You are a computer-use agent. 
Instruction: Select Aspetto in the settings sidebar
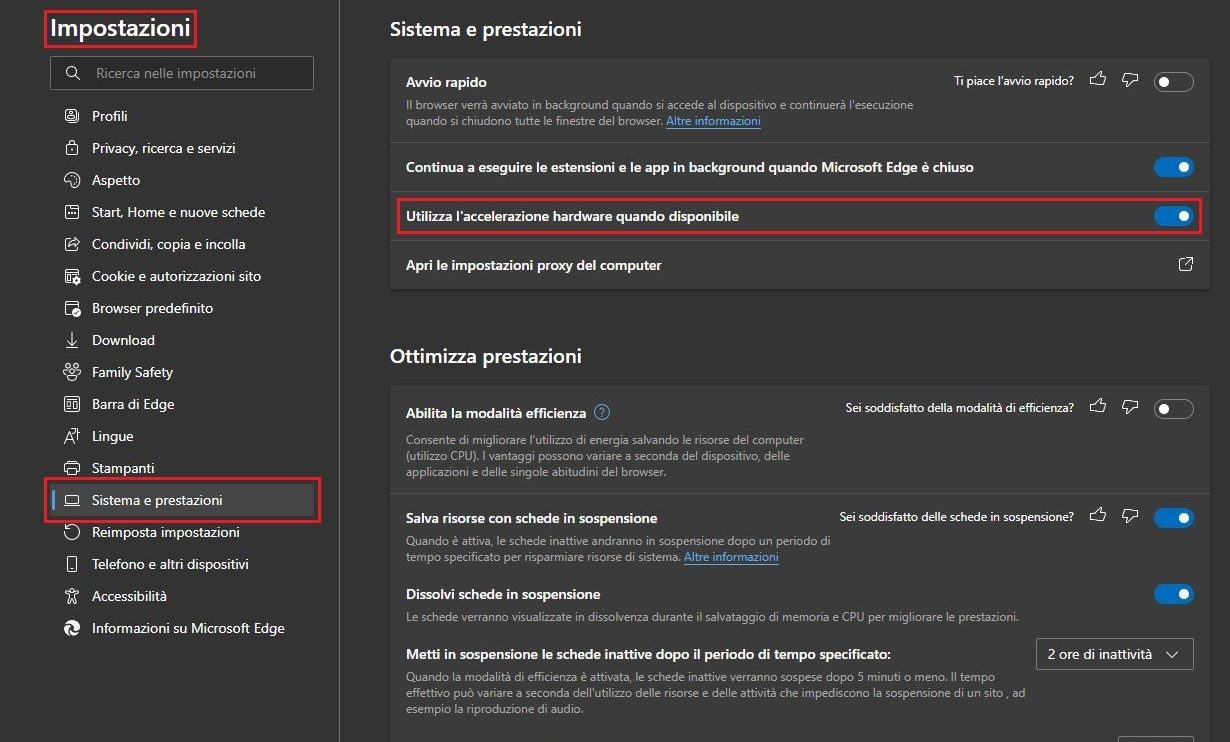point(116,180)
